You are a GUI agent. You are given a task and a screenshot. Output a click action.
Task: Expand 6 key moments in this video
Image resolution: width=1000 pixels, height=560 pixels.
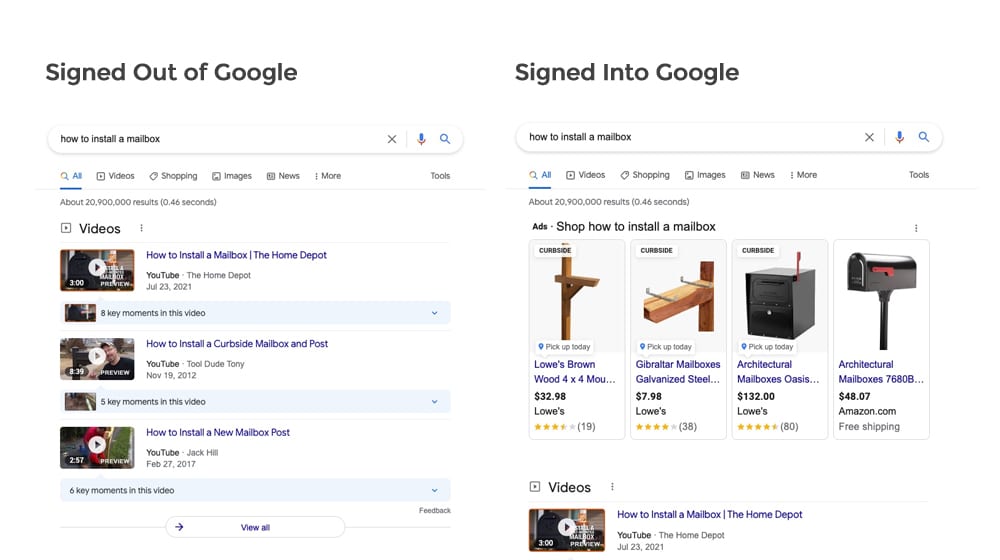255,490
